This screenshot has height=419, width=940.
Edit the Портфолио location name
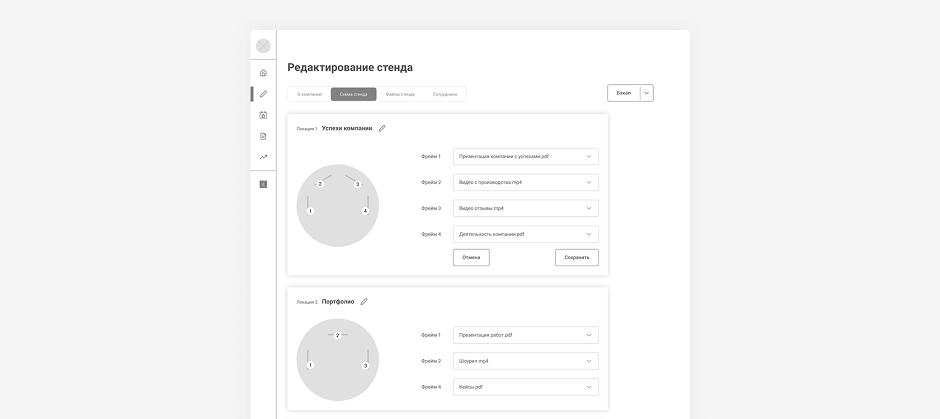click(364, 301)
